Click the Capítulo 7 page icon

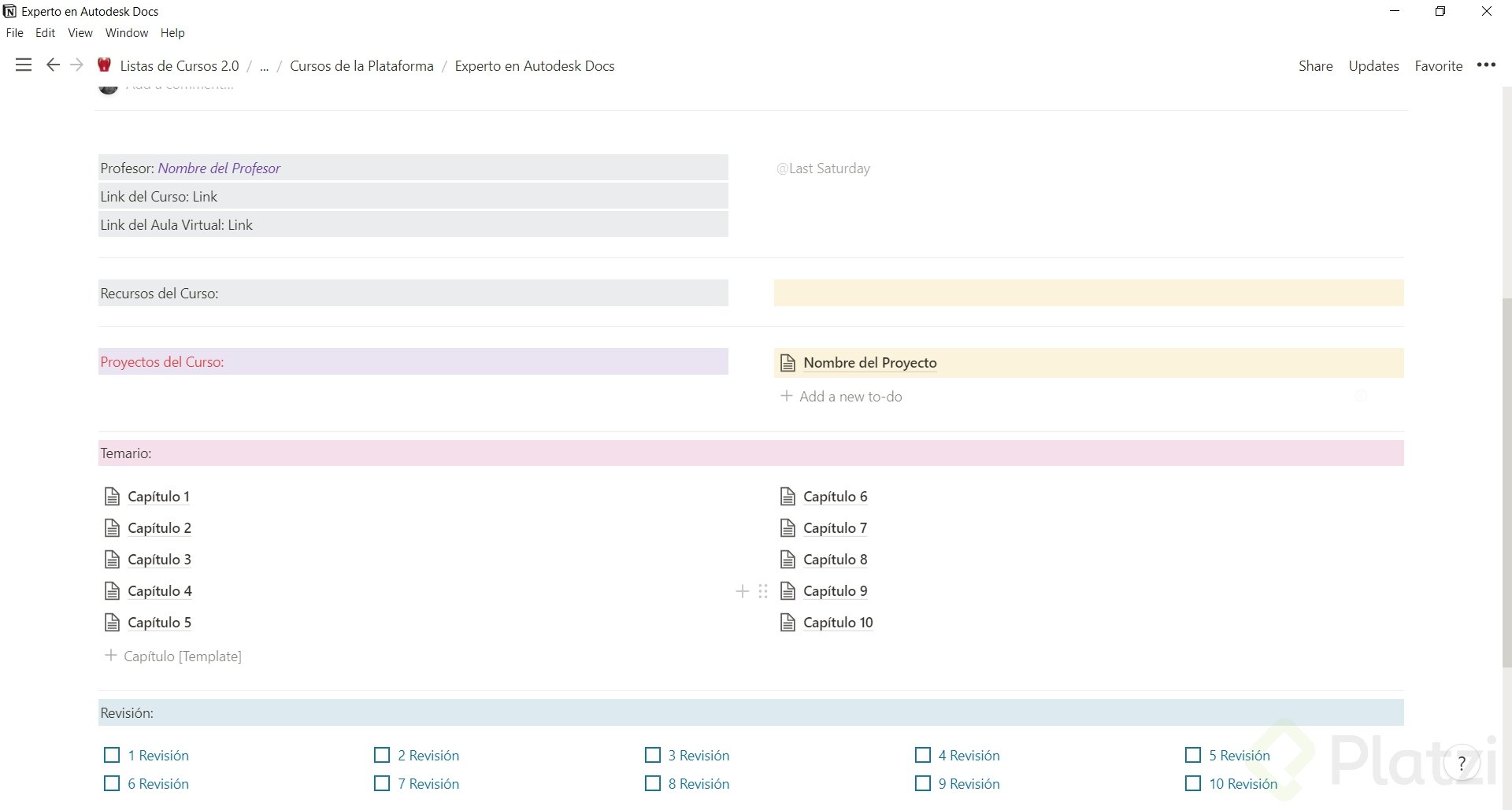click(787, 528)
